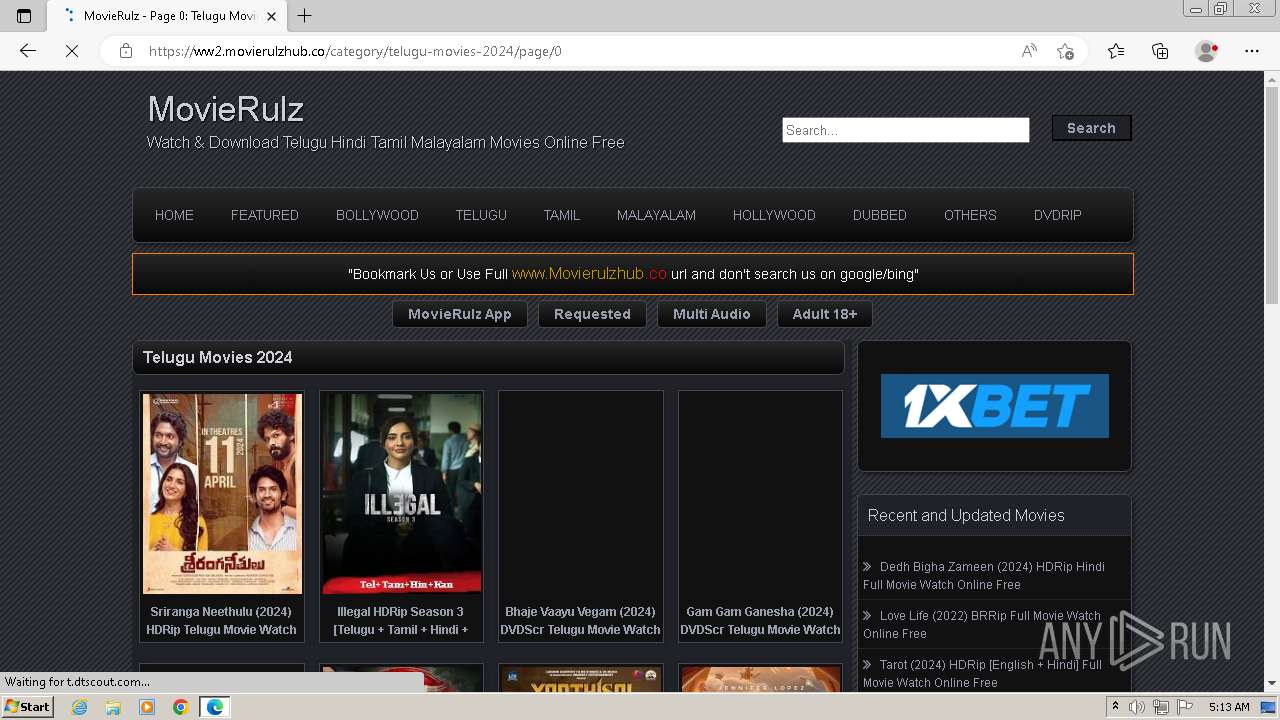1280x720 pixels.
Task: Open browser Settings and more menu
Action: pyautogui.click(x=1252, y=51)
